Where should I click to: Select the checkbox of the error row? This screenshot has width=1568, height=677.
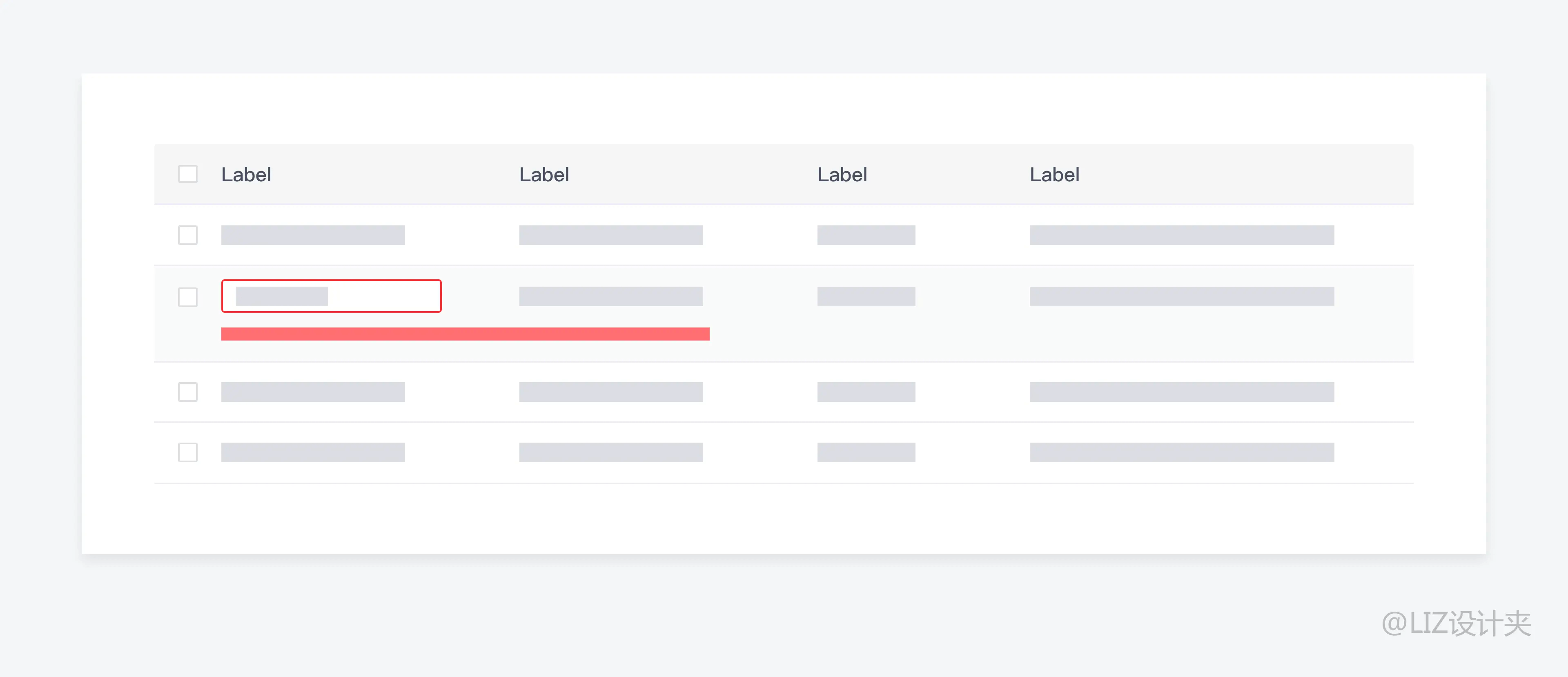[187, 297]
